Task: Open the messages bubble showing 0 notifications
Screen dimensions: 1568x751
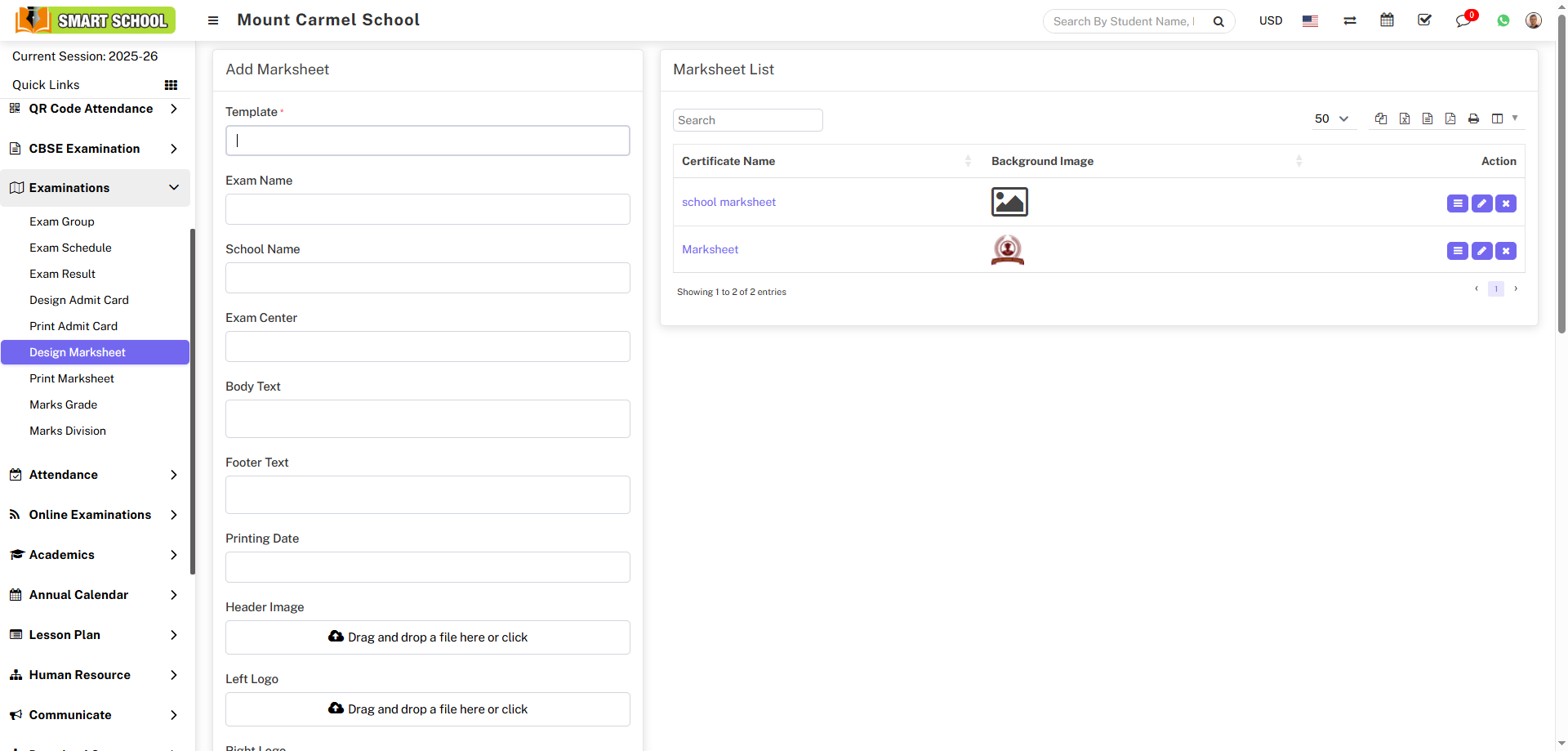Action: pyautogui.click(x=1462, y=20)
